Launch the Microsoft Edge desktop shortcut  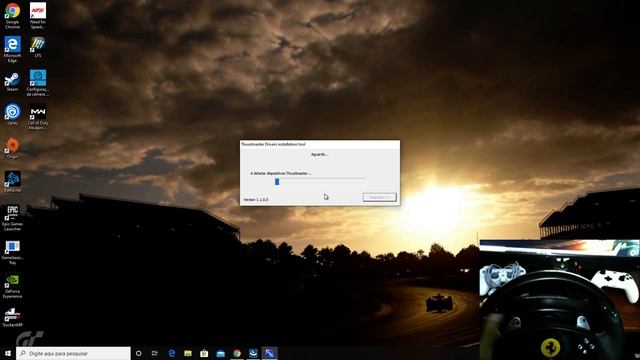(x=12, y=49)
